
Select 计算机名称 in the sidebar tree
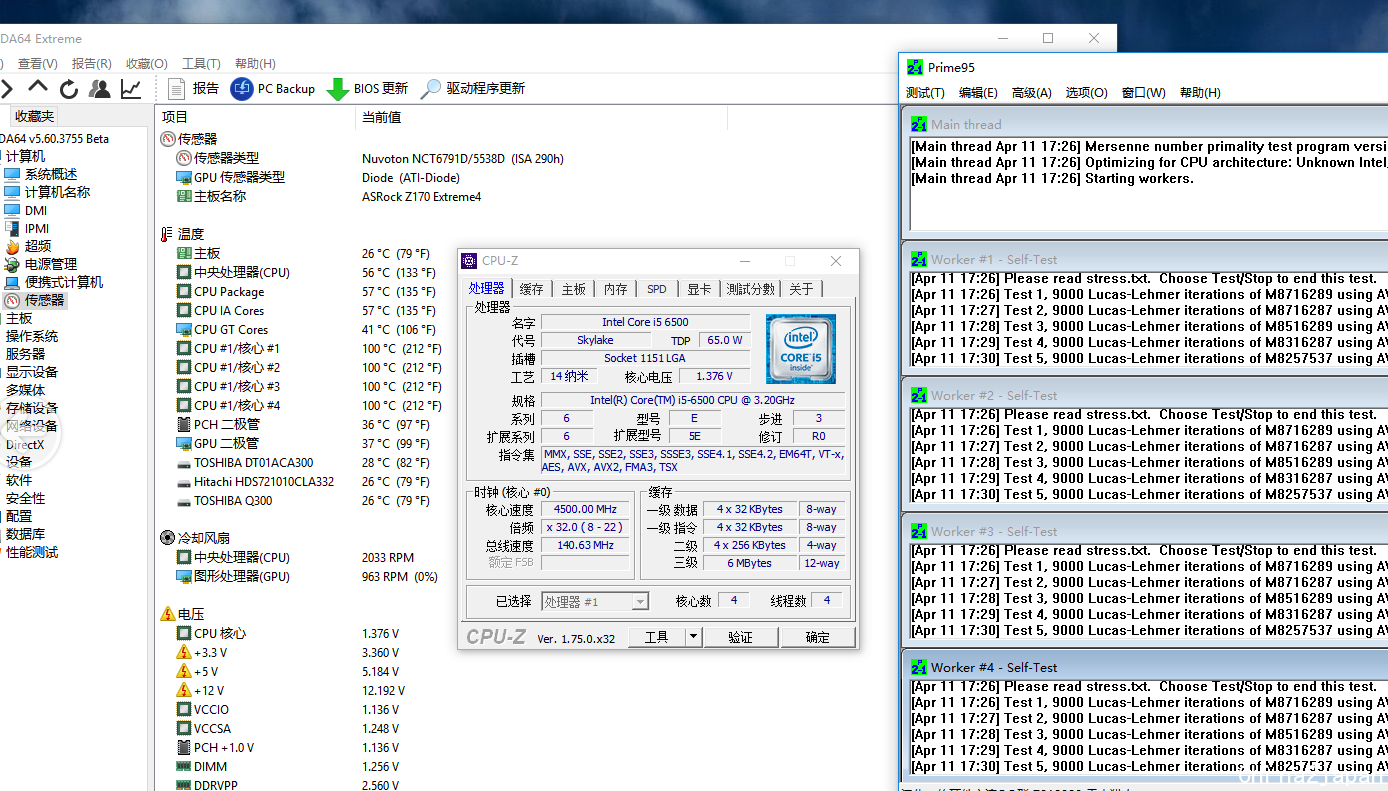tap(57, 192)
